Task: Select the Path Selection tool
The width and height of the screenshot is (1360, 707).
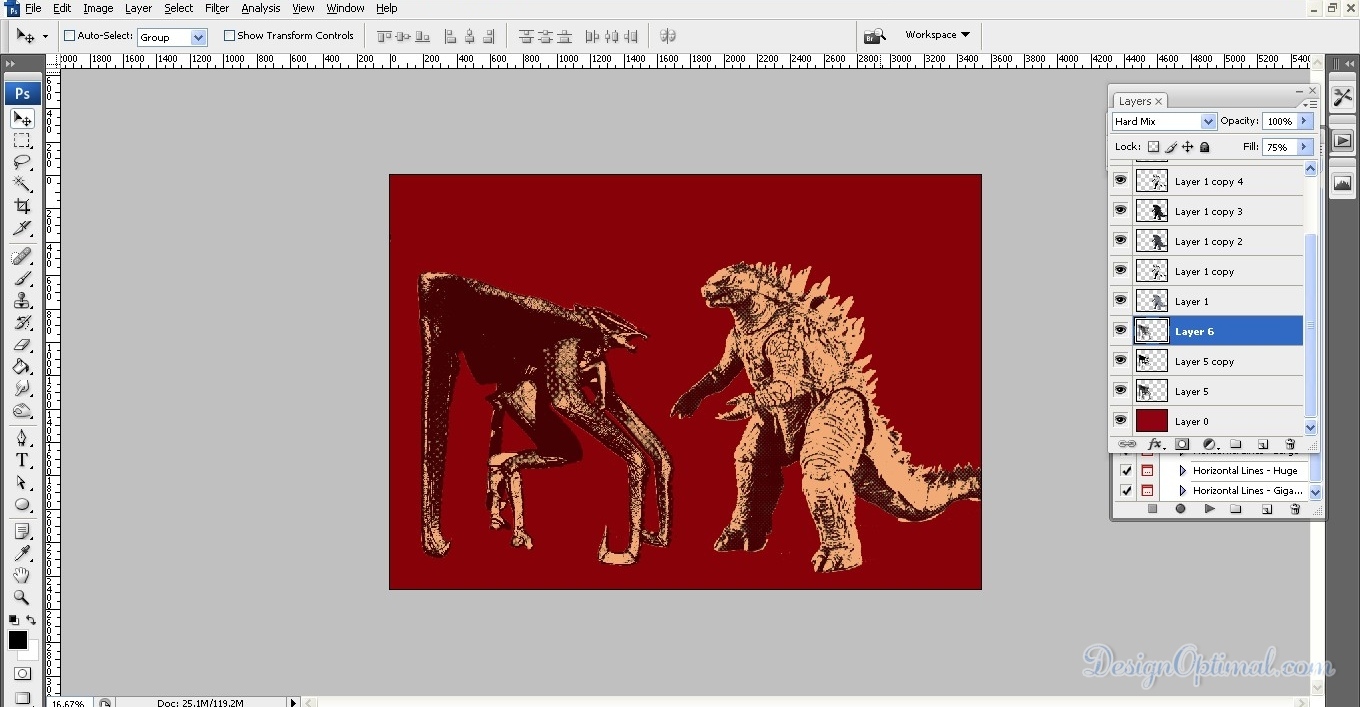Action: pos(22,482)
